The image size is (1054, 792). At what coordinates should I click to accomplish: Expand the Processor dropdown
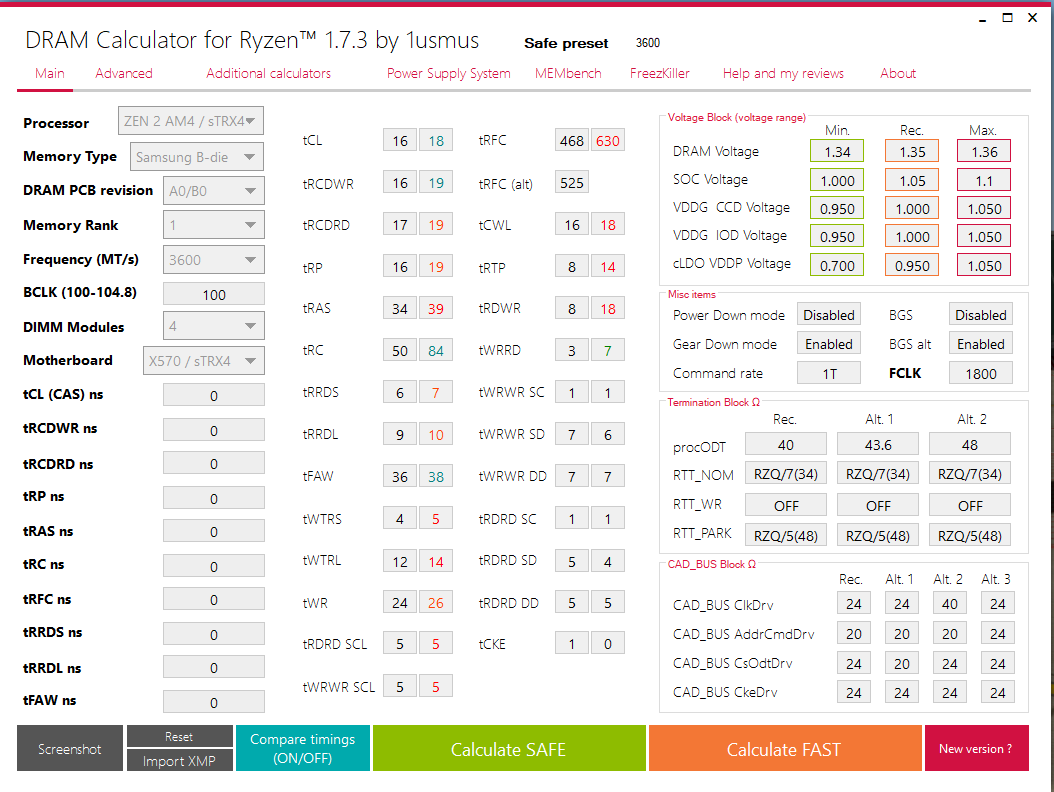tap(191, 121)
